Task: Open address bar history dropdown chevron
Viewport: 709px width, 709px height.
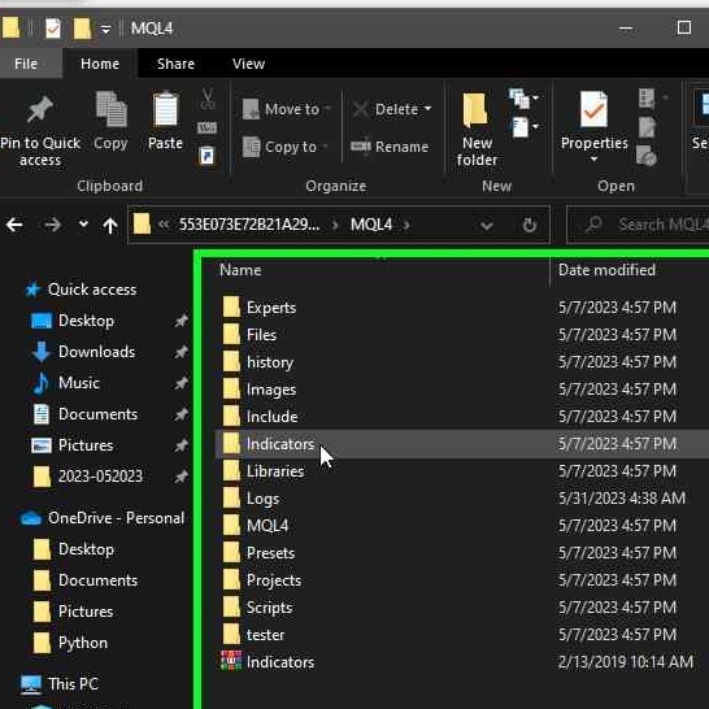Action: click(487, 226)
